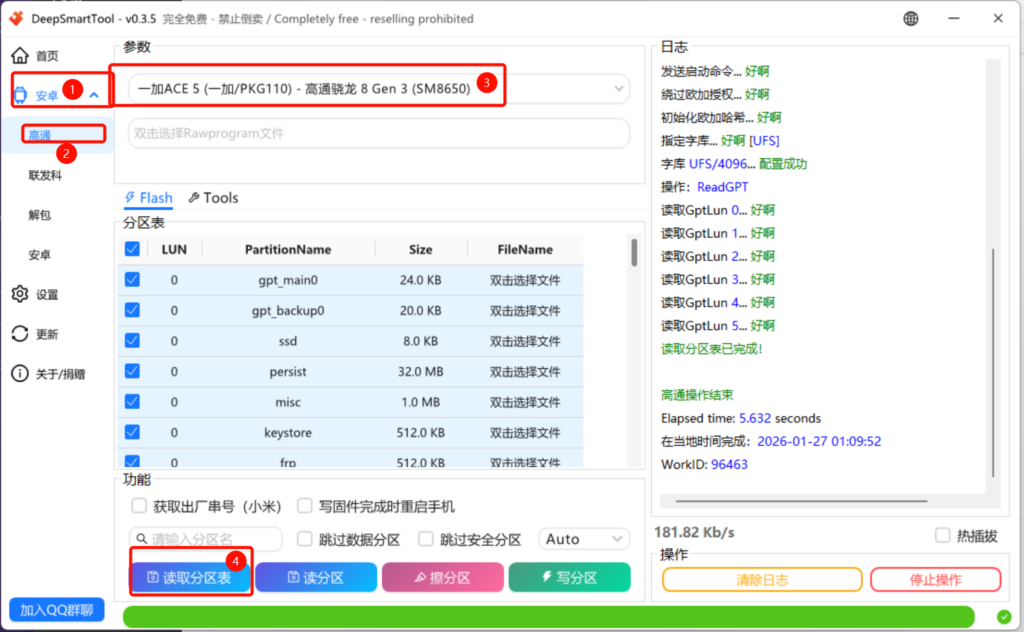Click the DeepSmartTool logo icon

click(17, 19)
